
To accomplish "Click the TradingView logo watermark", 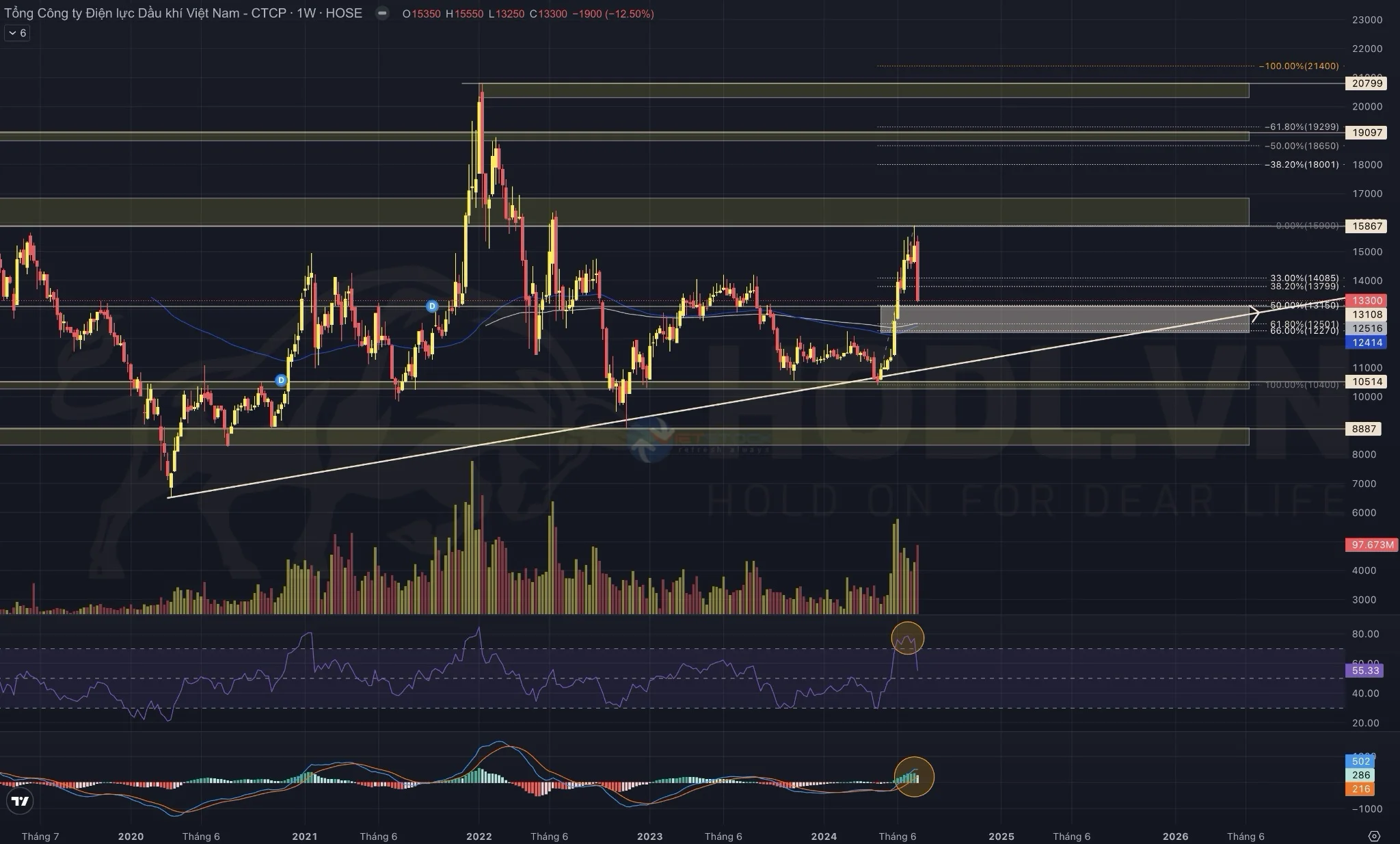I will click(21, 800).
